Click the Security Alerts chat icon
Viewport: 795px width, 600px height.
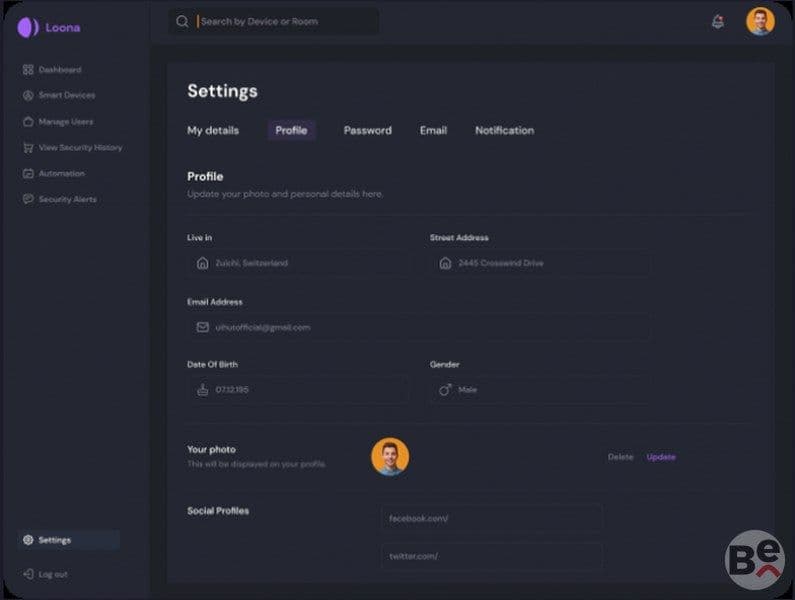(x=28, y=199)
